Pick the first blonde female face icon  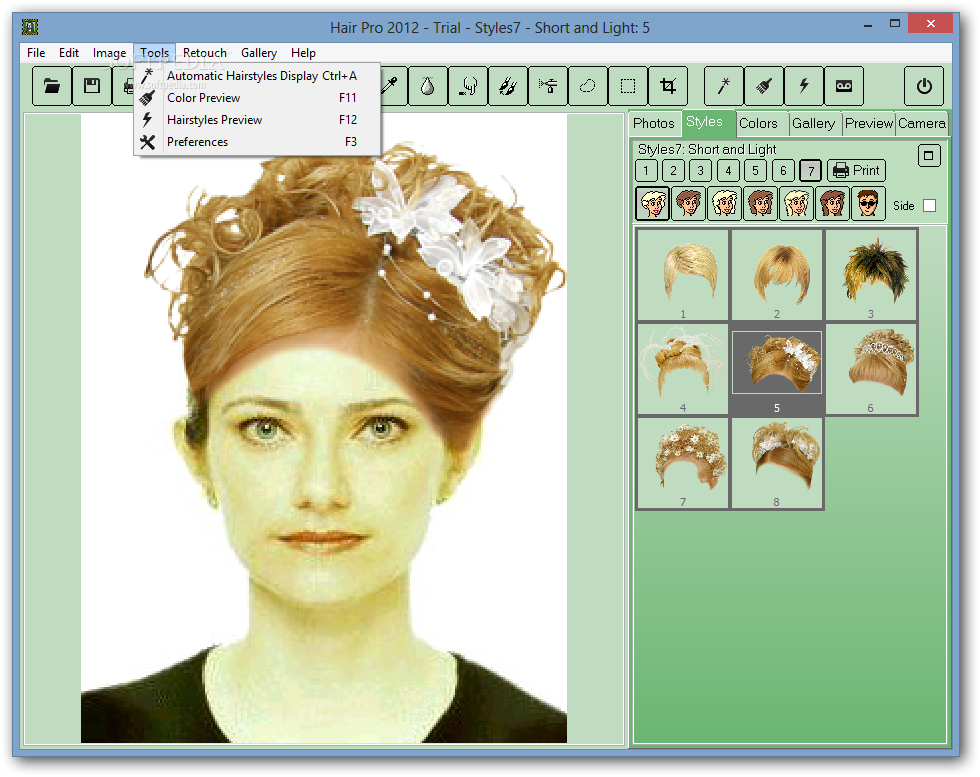click(x=652, y=204)
